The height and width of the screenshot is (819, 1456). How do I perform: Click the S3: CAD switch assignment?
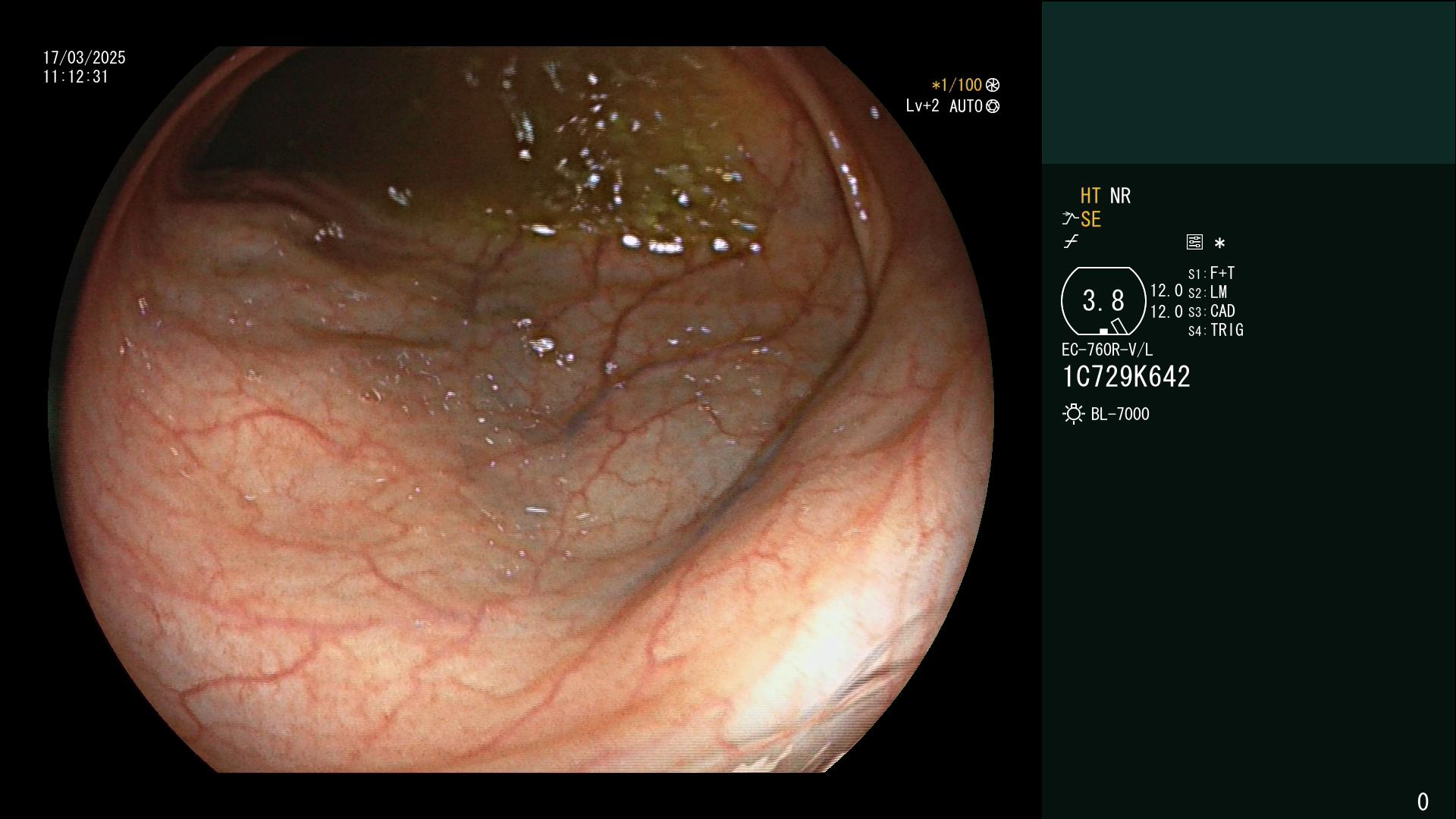click(1212, 311)
